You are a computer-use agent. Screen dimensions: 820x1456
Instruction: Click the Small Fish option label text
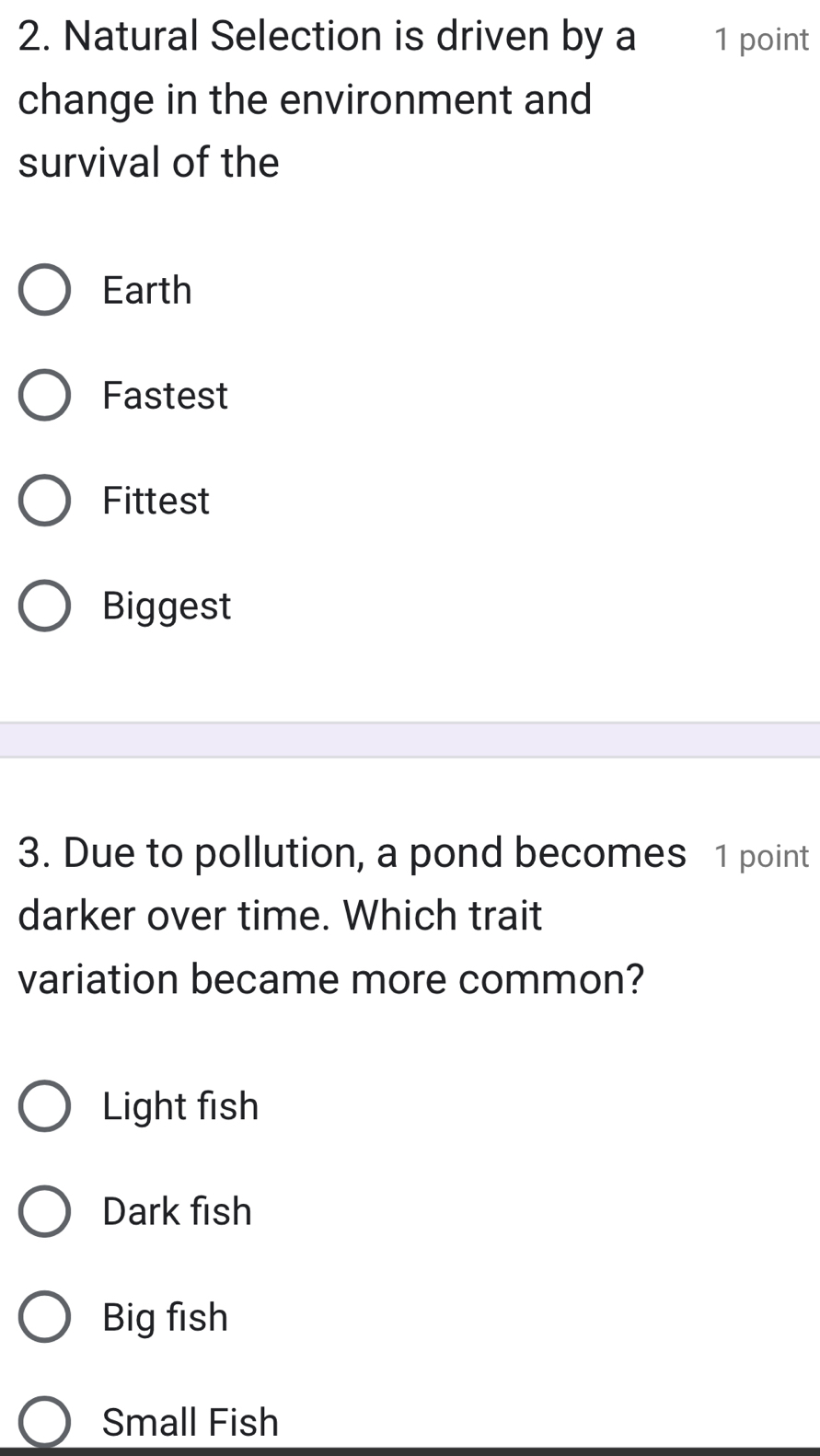point(190,1421)
